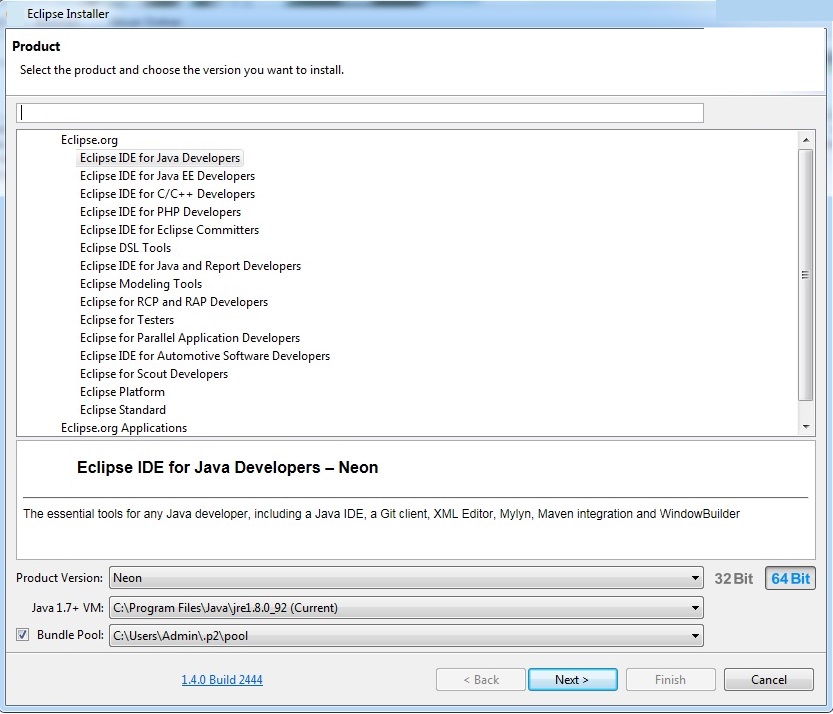Click the product list scroll down arrow
The height and width of the screenshot is (714, 833).
pos(806,427)
